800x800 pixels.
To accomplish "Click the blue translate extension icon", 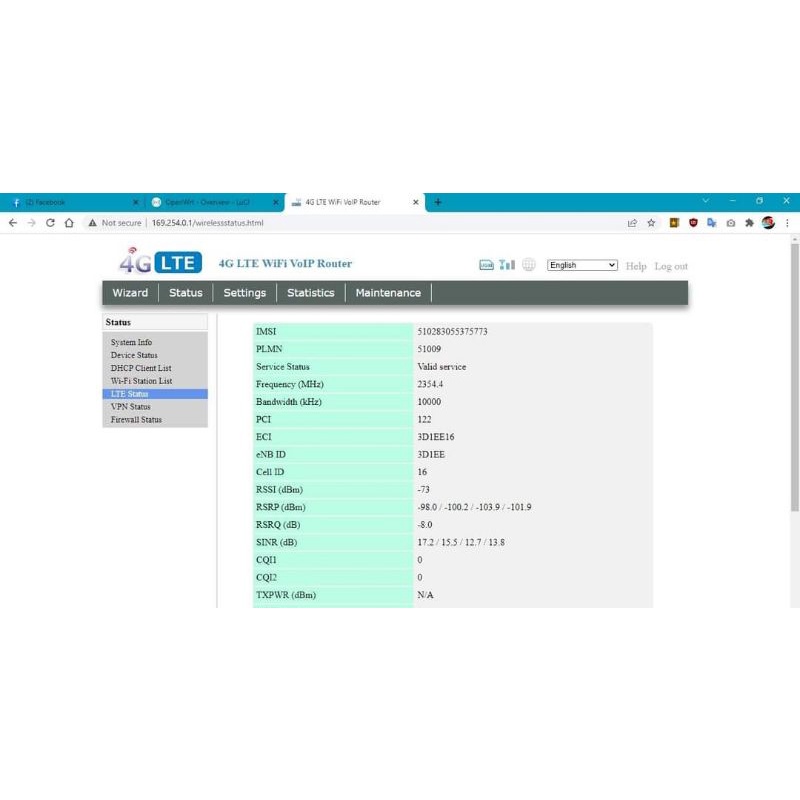I will pos(713,223).
